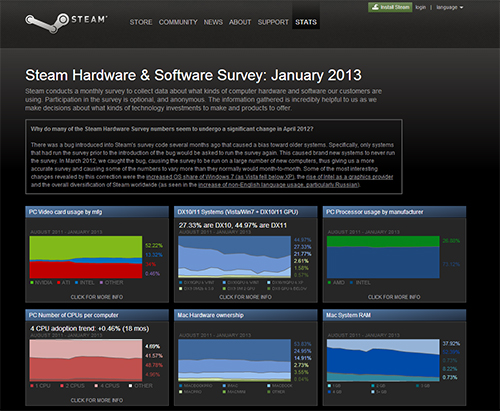Click the 1 CPU legend swatch
The width and height of the screenshot is (500, 411).
pos(32,386)
